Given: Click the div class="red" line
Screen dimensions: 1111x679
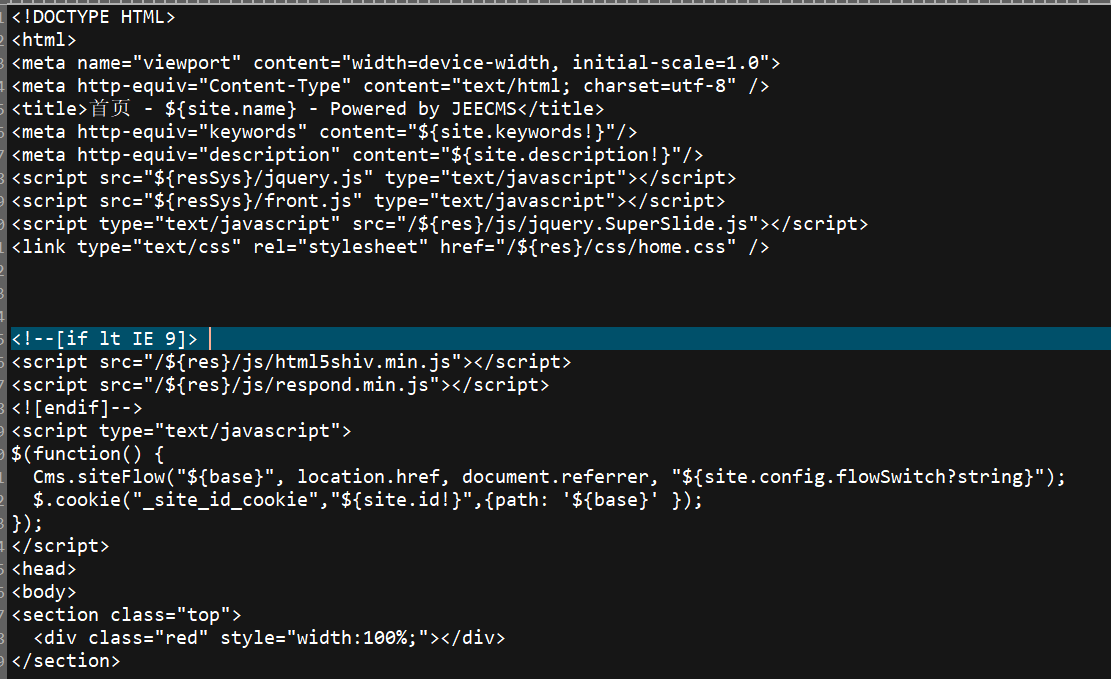Looking at the screenshot, I should coord(269,638).
